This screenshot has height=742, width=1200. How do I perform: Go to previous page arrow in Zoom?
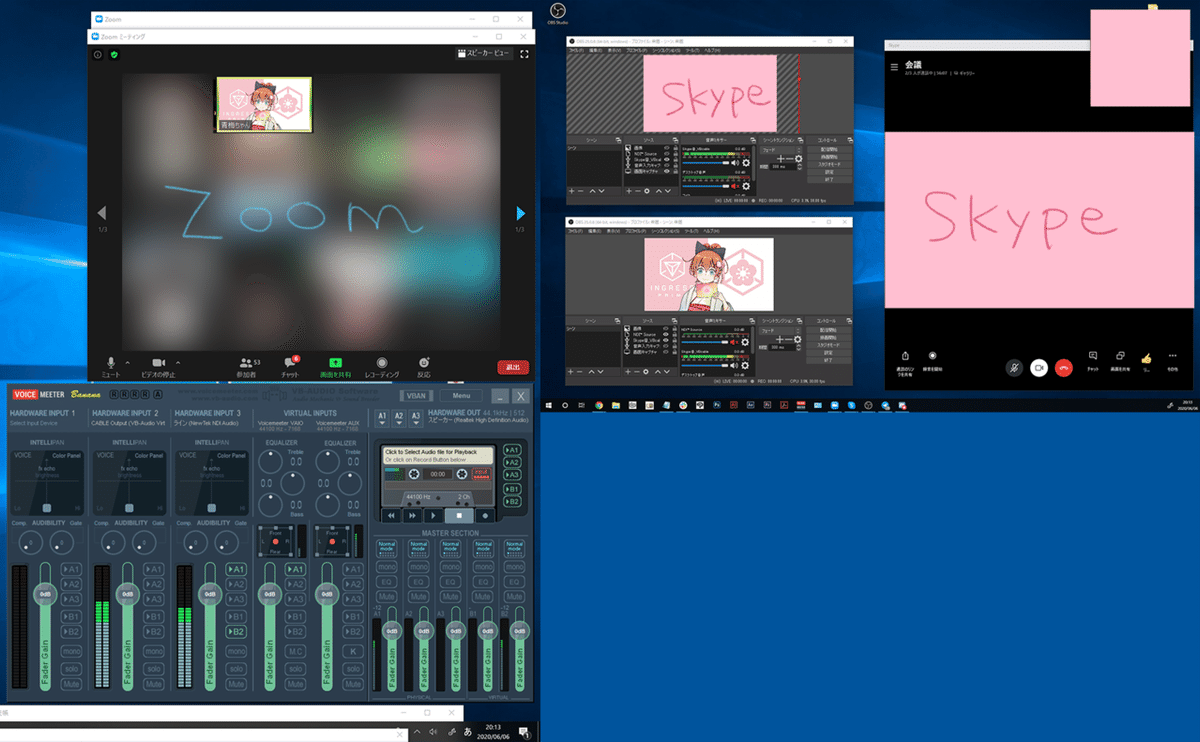tap(101, 213)
